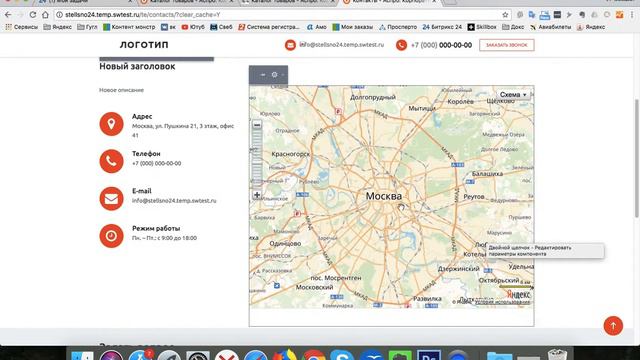The height and width of the screenshot is (360, 640).
Task: Click Балашиха on the map
Action: pyautogui.click(x=487, y=174)
